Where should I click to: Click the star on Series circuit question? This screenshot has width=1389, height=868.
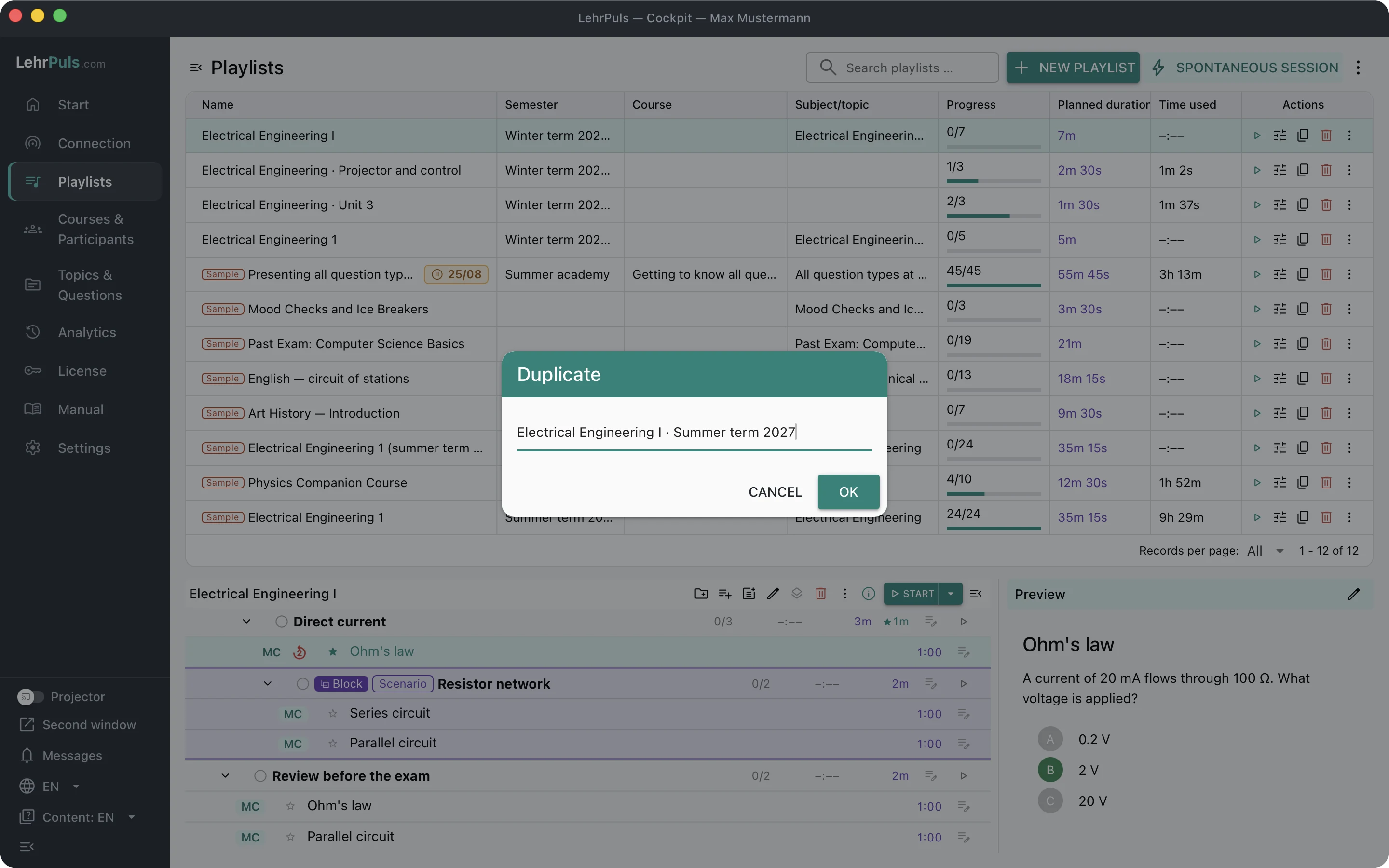333,714
